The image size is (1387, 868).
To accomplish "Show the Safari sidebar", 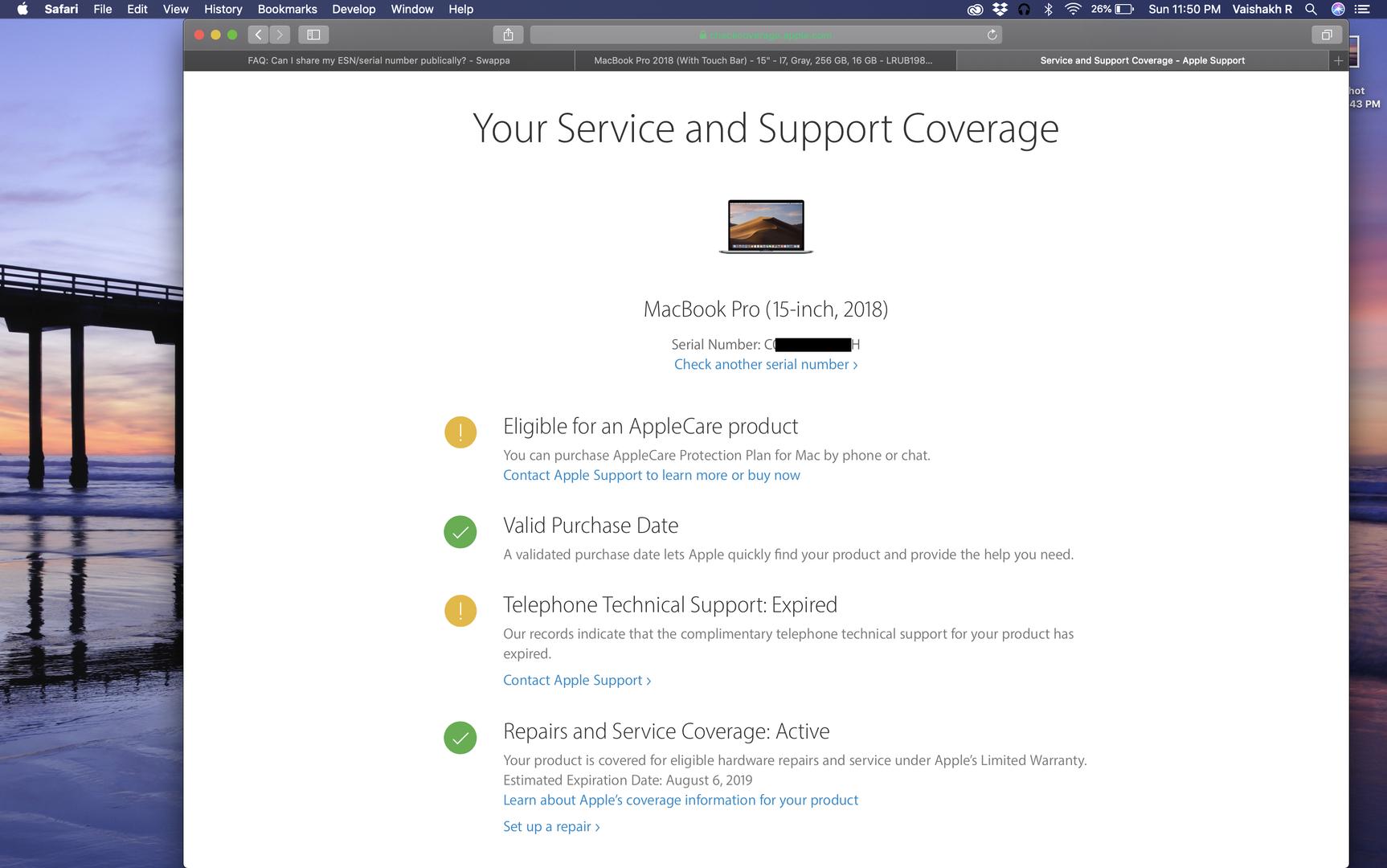I will pos(313,35).
